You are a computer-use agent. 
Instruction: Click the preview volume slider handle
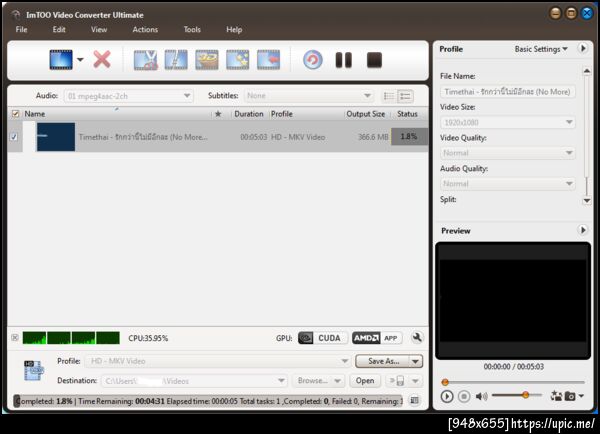(x=526, y=395)
